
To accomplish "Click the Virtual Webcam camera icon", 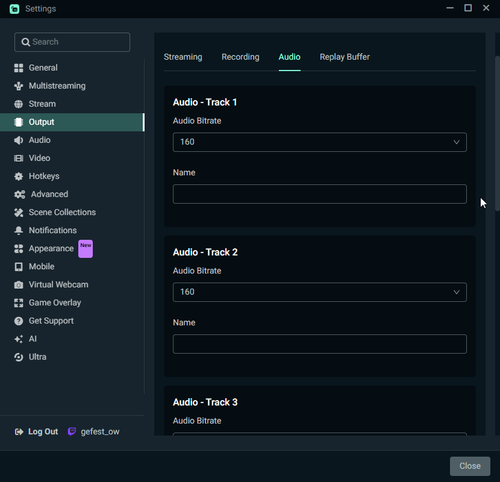I will (x=19, y=285).
